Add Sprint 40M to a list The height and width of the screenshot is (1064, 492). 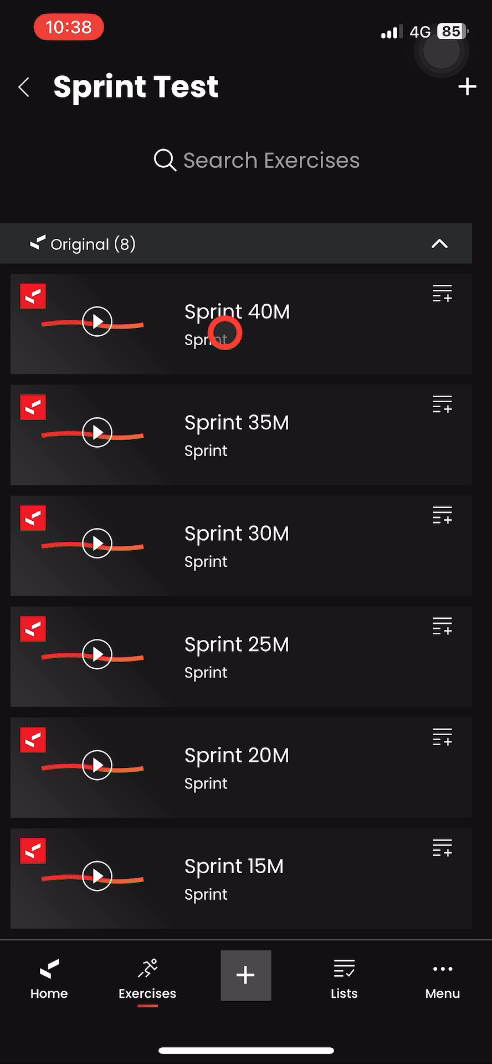pyautogui.click(x=442, y=294)
